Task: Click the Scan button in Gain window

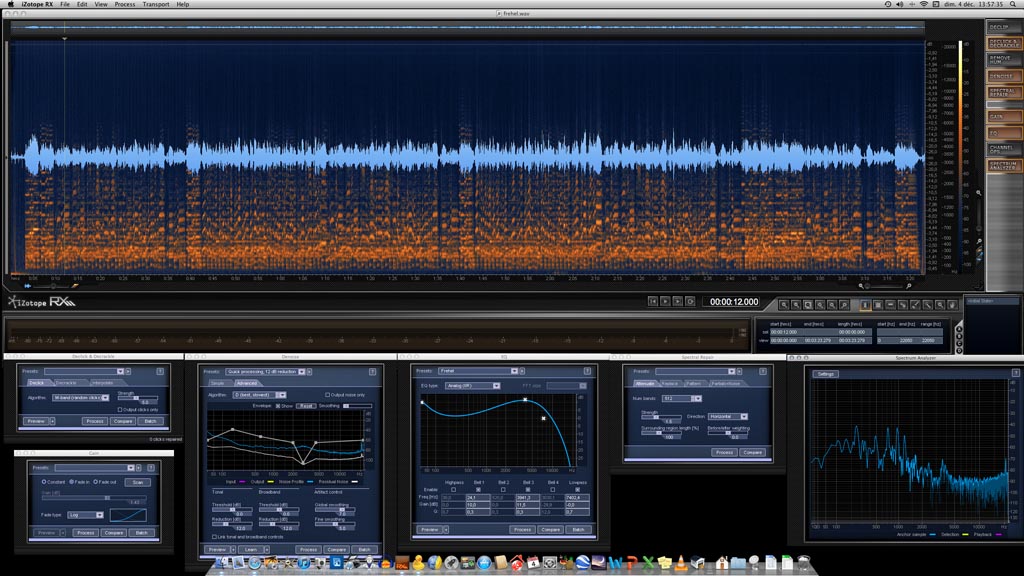Action: 138,482
